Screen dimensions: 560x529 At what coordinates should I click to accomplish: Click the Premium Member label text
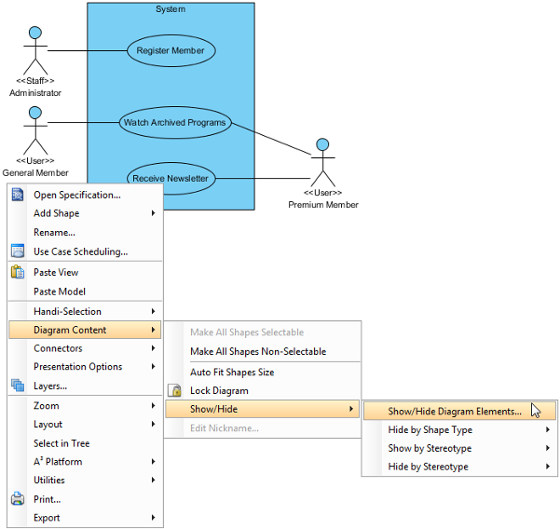click(x=323, y=205)
